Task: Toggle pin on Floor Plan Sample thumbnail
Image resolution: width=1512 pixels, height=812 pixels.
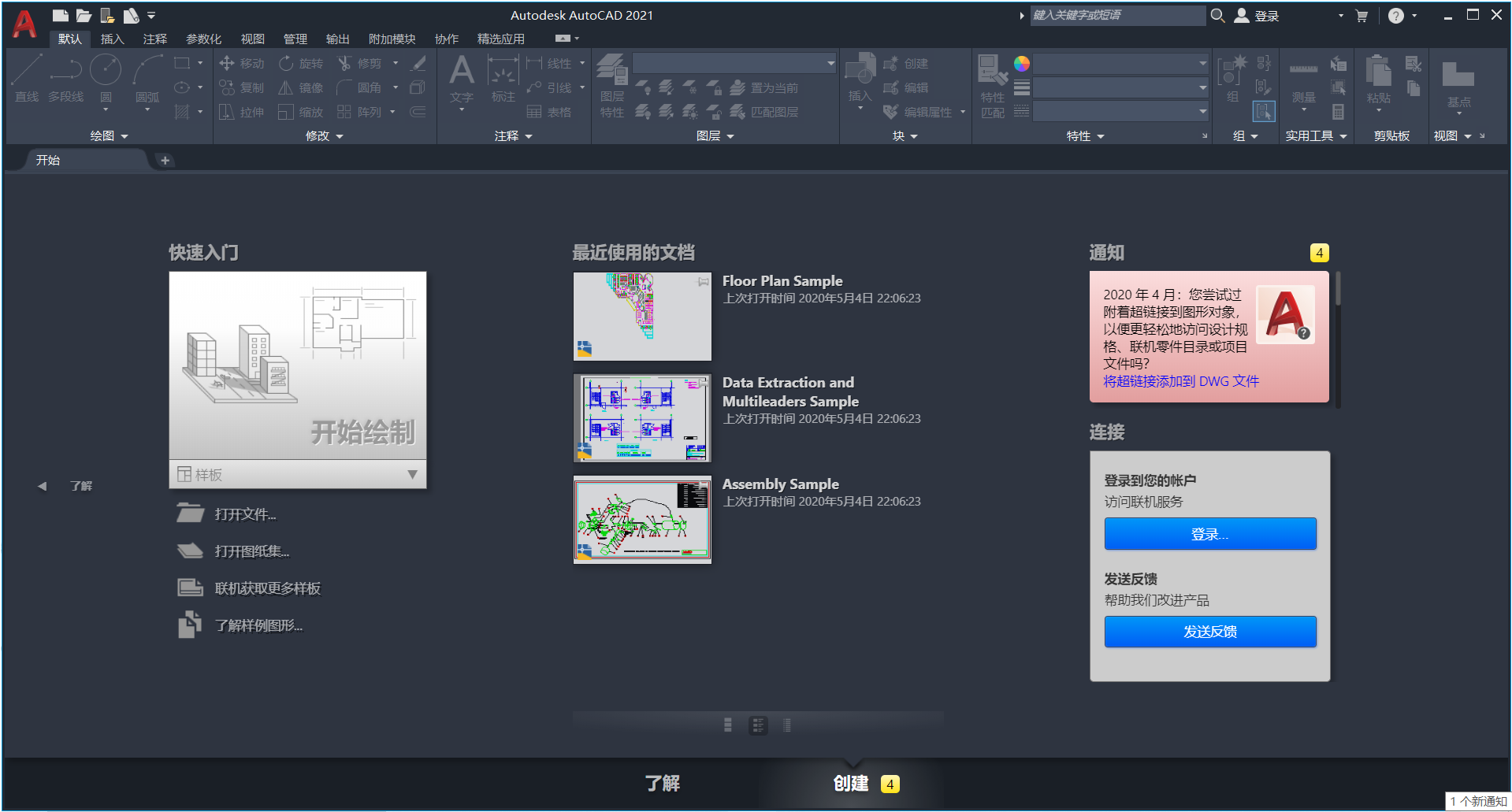Action: [x=703, y=281]
